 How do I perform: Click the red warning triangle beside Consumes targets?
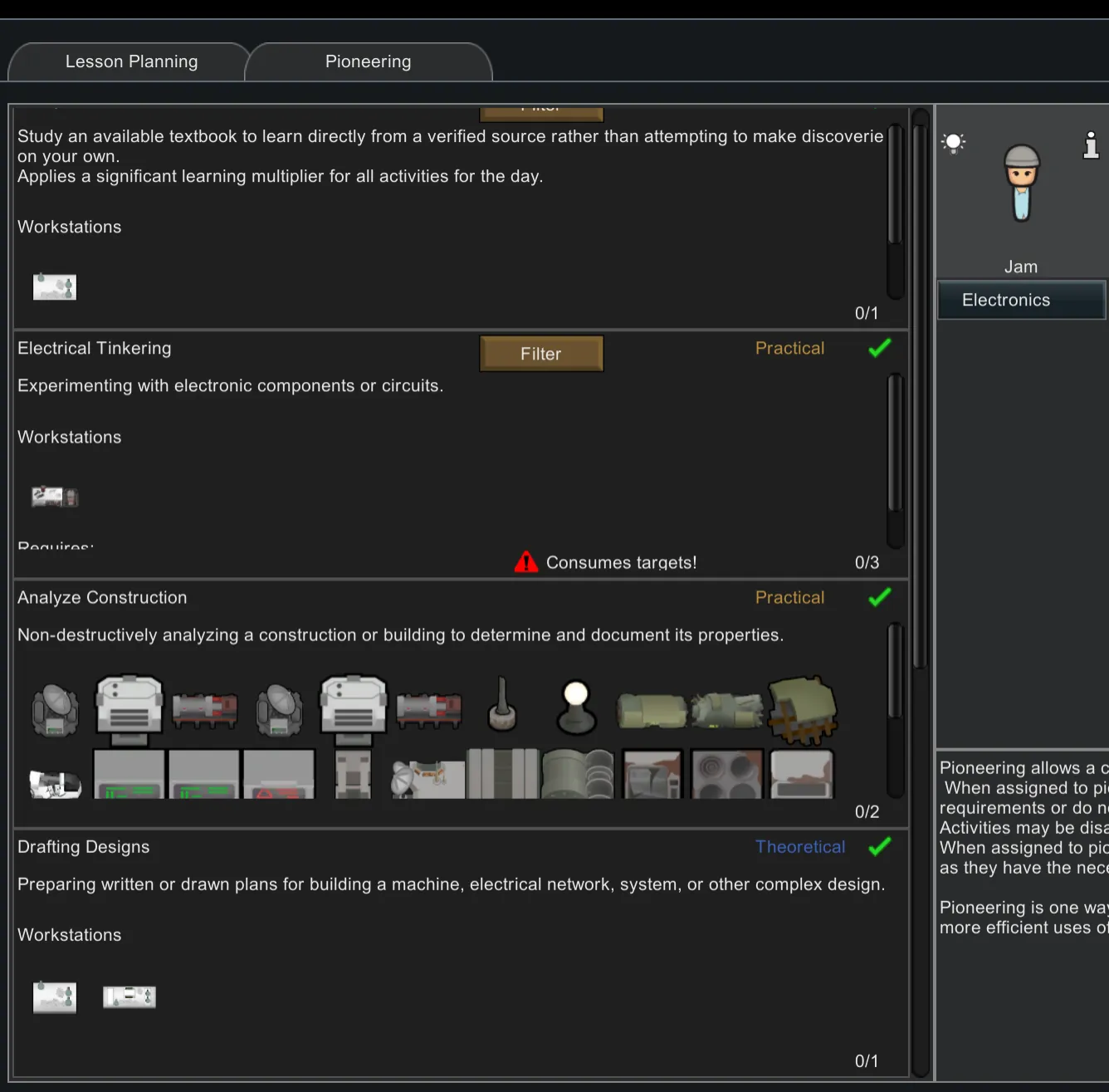[x=526, y=562]
